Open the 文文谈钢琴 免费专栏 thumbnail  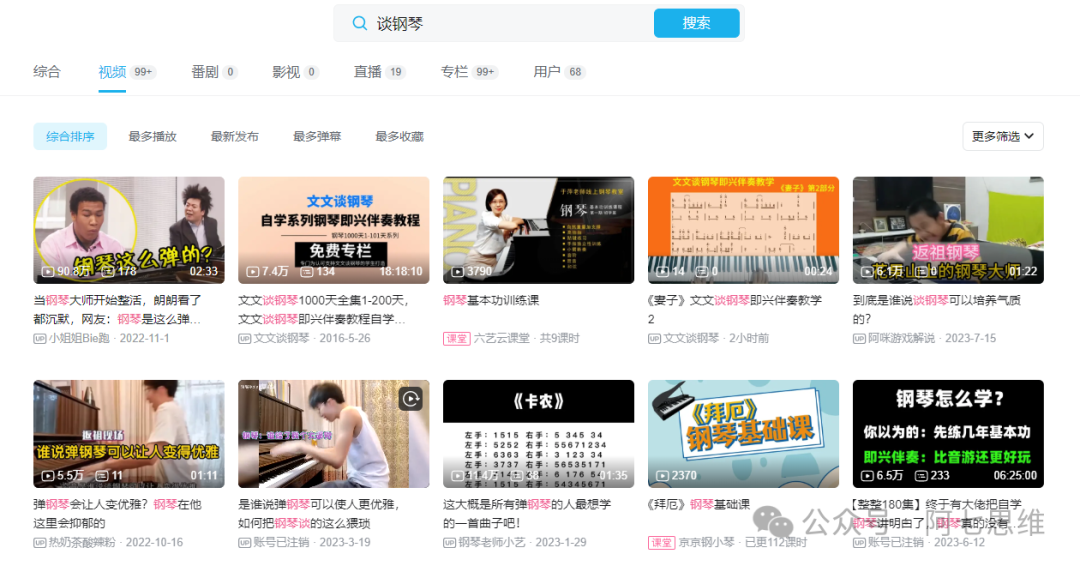pyautogui.click(x=333, y=230)
